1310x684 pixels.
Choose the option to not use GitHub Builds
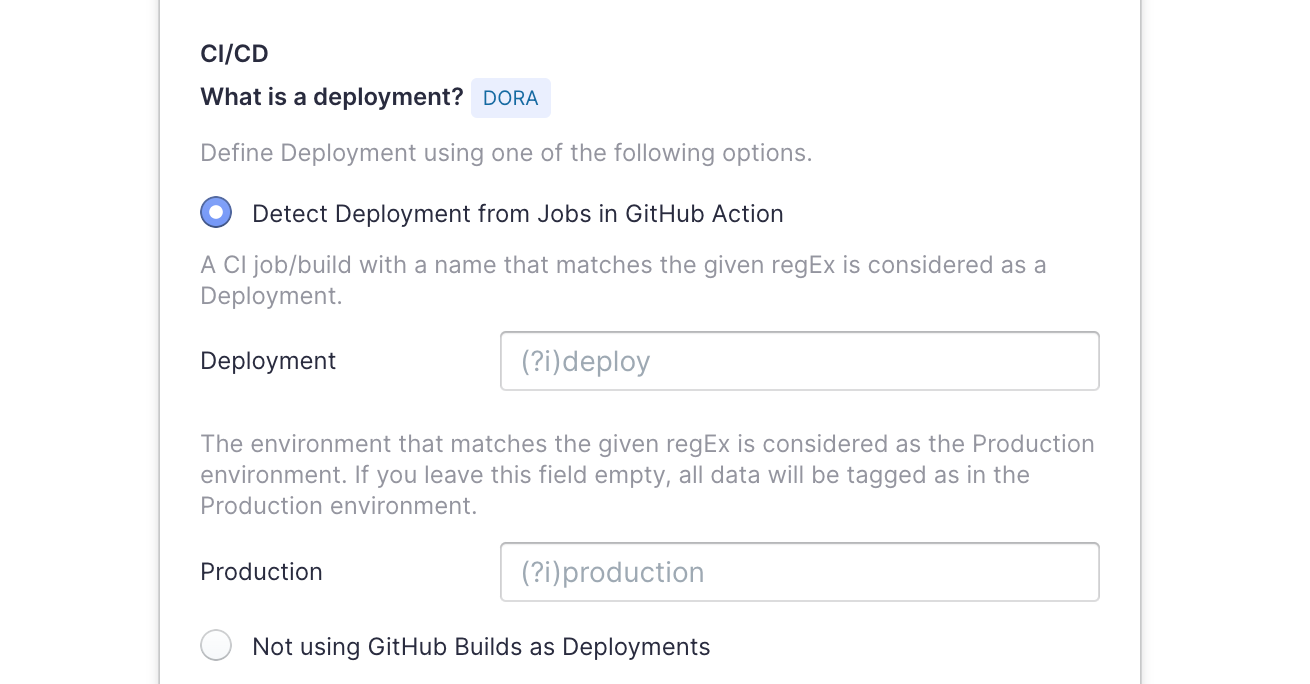coord(216,646)
